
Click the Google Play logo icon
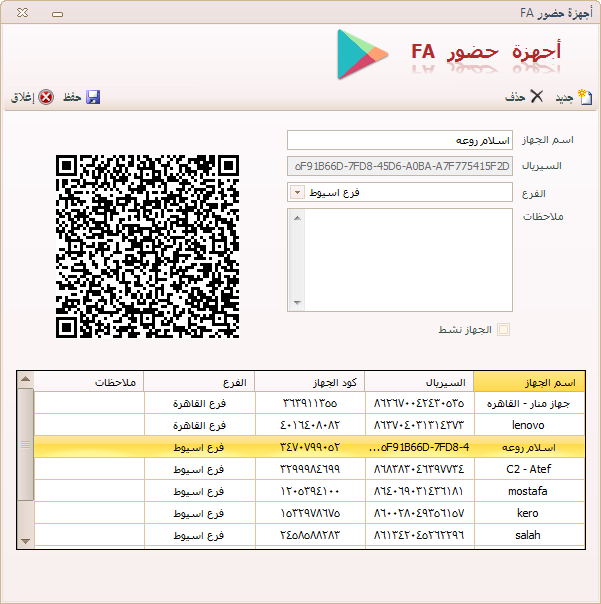tap(362, 54)
